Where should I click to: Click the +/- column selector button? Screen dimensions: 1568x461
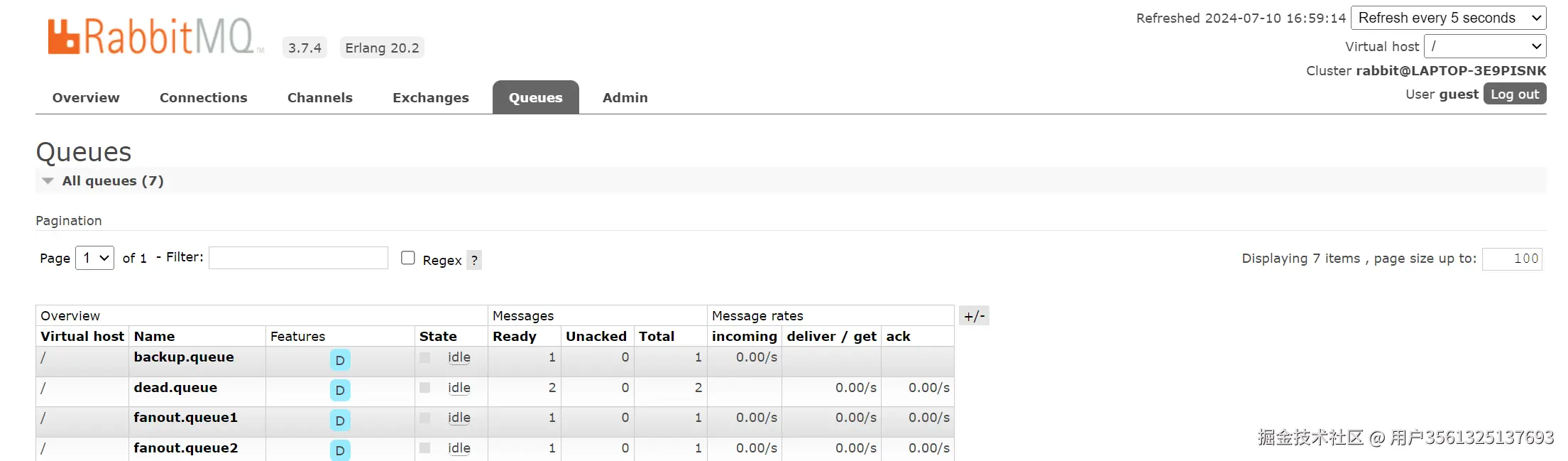coord(974,316)
